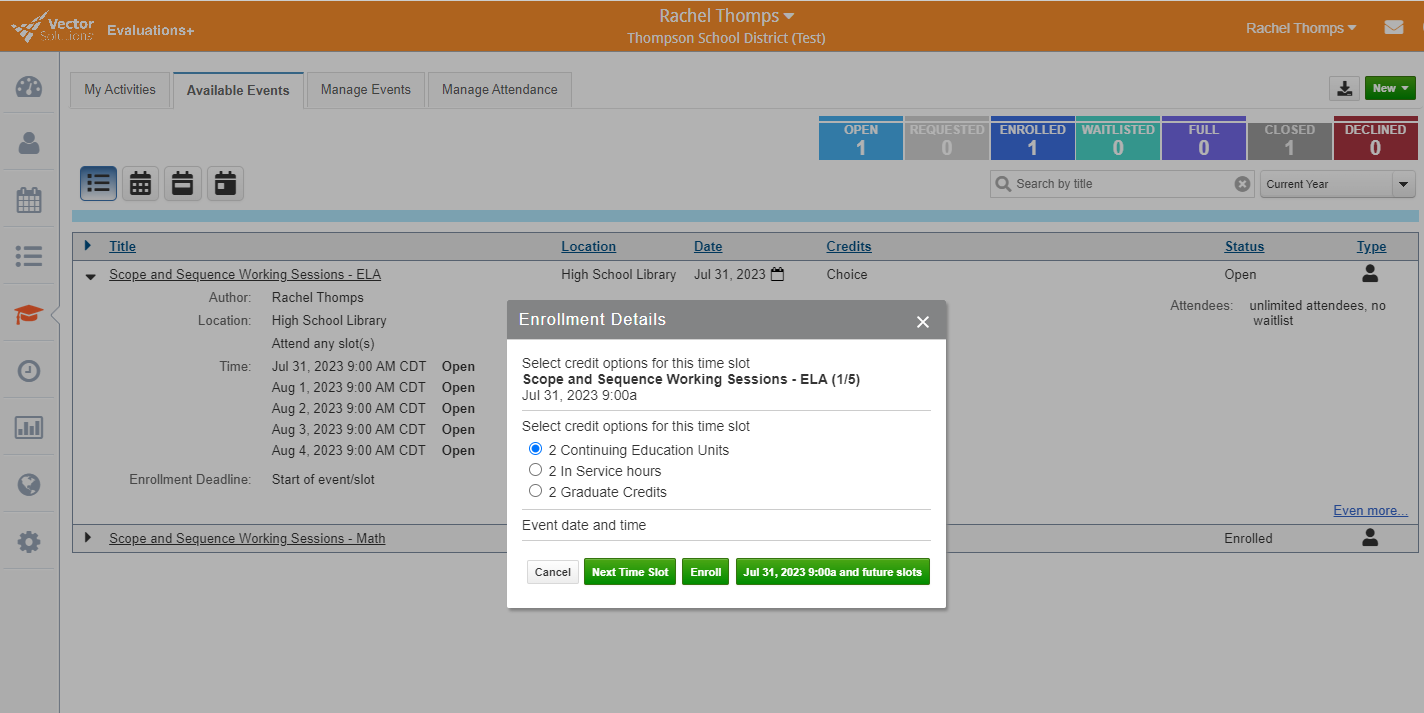Switch to month calendar view
Screen dimensions: 1424x713
click(140, 183)
